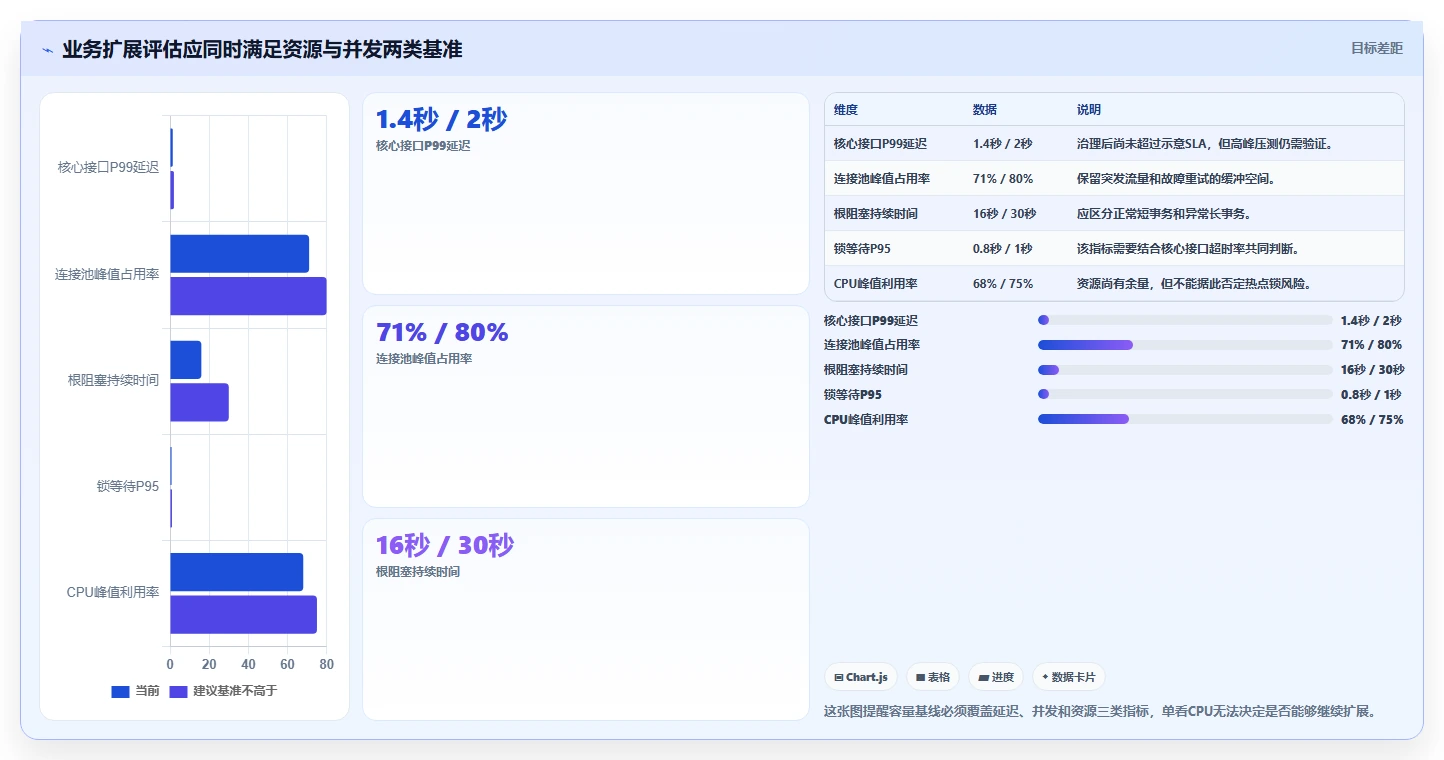Viewport: 1444px width, 760px height.
Task: Select the 锁等待P95 cell in the table
Action: tap(862, 248)
